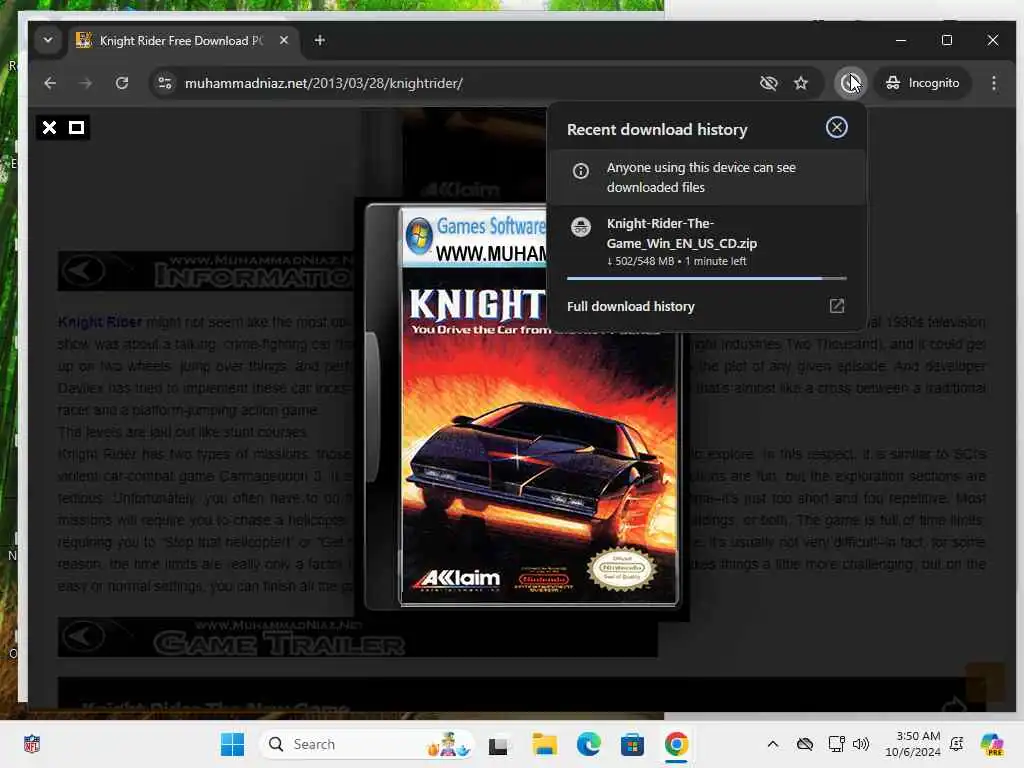This screenshot has height=768, width=1024.
Task: Click the Game Trailer section header banner
Action: coord(357,637)
